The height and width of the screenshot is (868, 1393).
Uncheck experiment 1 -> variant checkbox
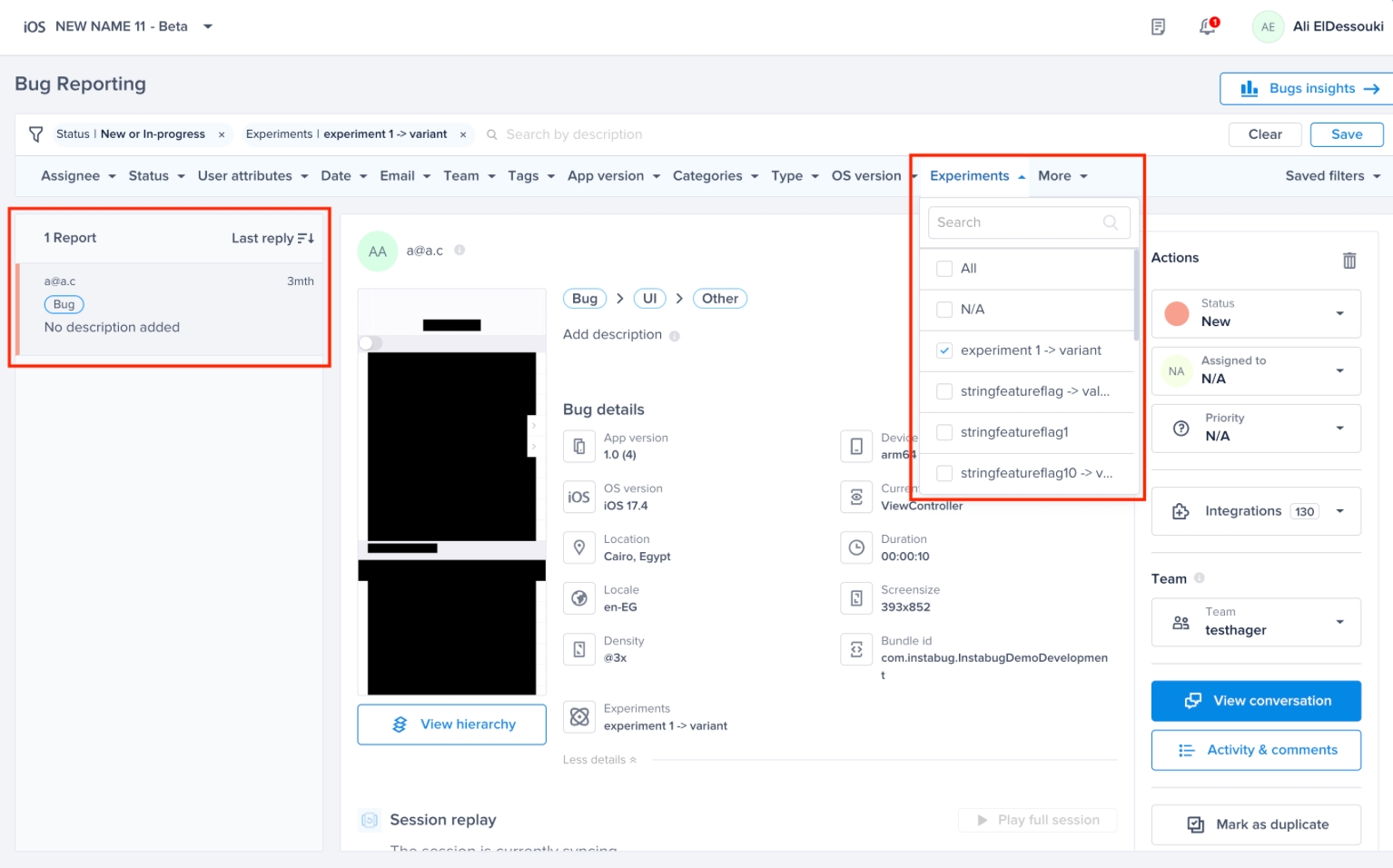[944, 350]
